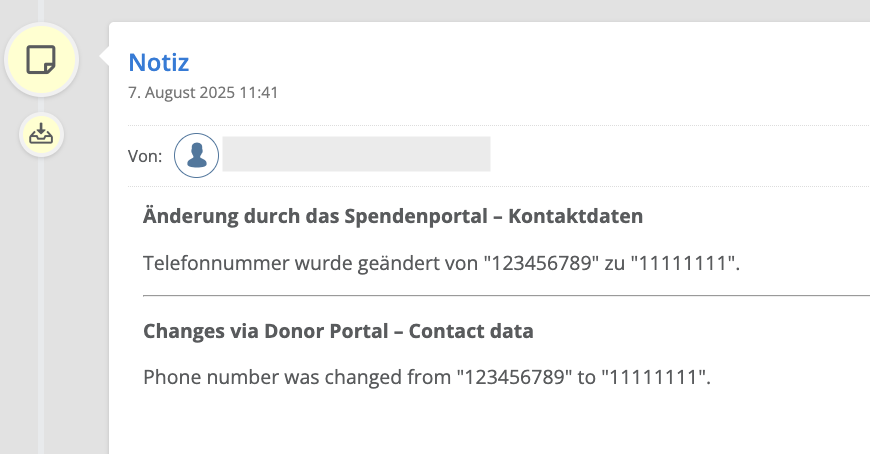Image resolution: width=870 pixels, height=454 pixels.
Task: Click the sender avatar person icon
Action: tap(196, 155)
